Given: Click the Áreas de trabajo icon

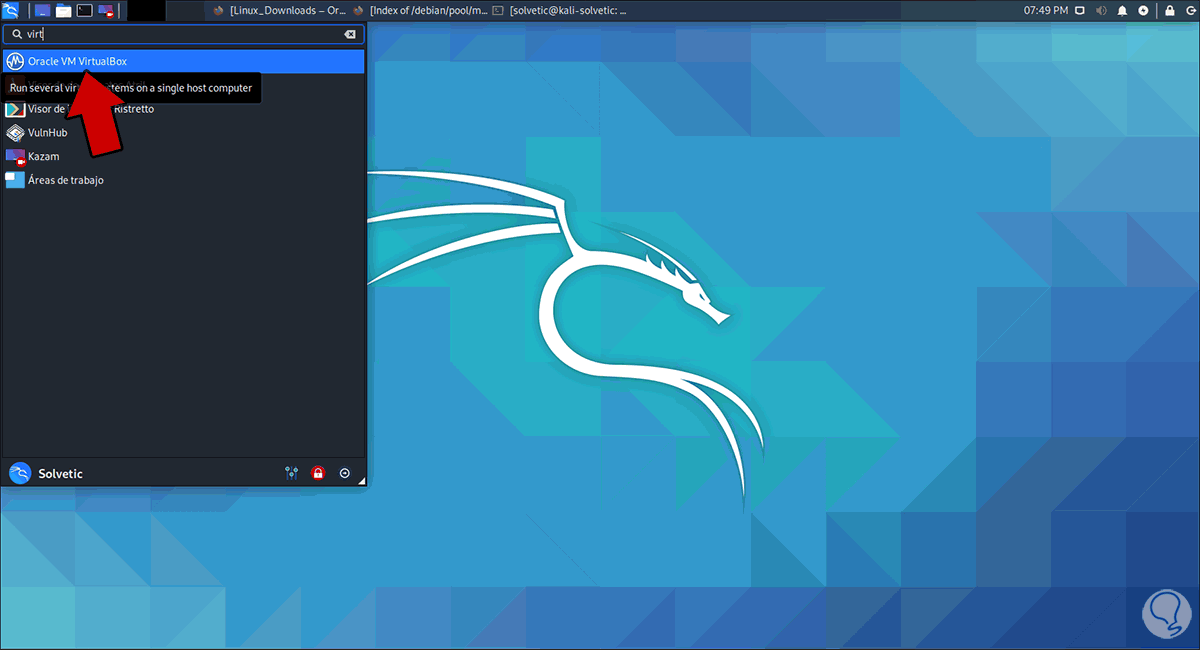Looking at the screenshot, I should coord(15,180).
